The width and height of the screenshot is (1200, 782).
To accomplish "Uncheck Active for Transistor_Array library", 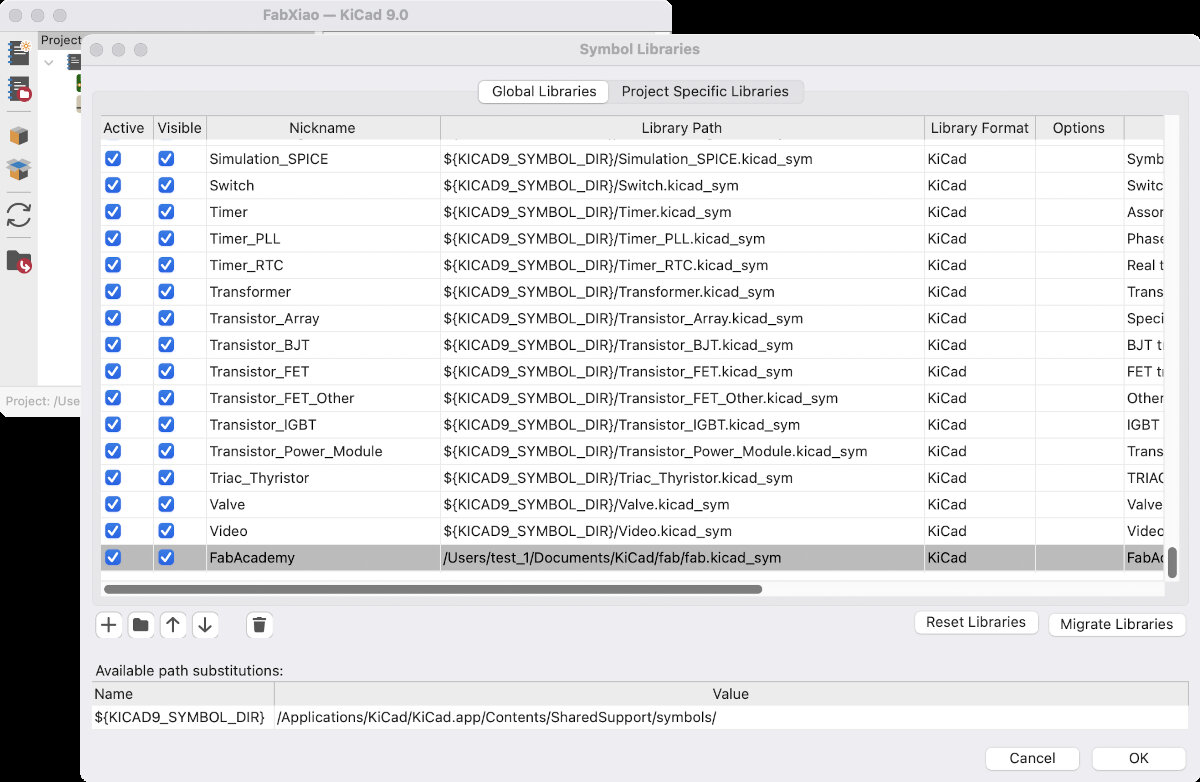I will click(x=113, y=318).
